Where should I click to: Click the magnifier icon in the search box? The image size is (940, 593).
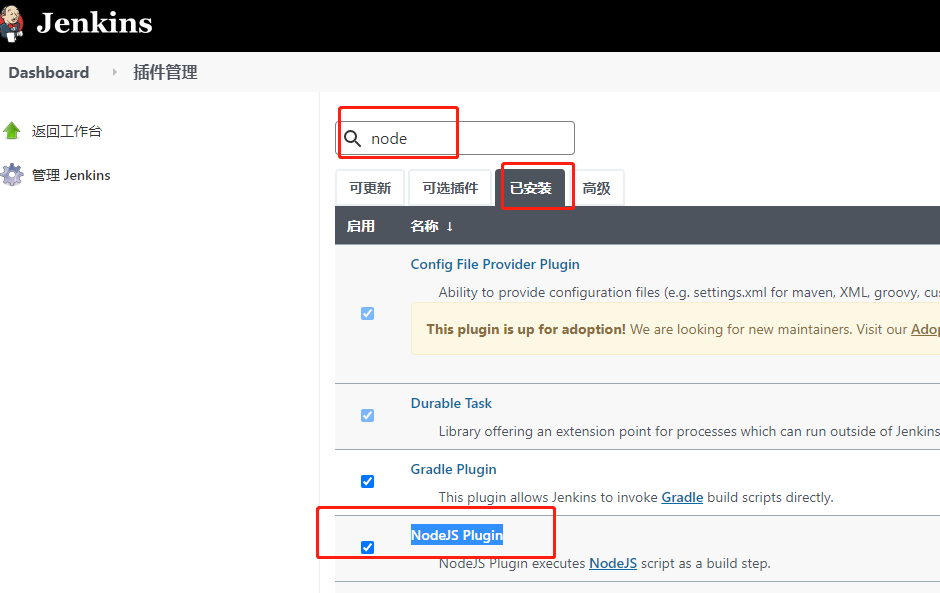coord(352,139)
